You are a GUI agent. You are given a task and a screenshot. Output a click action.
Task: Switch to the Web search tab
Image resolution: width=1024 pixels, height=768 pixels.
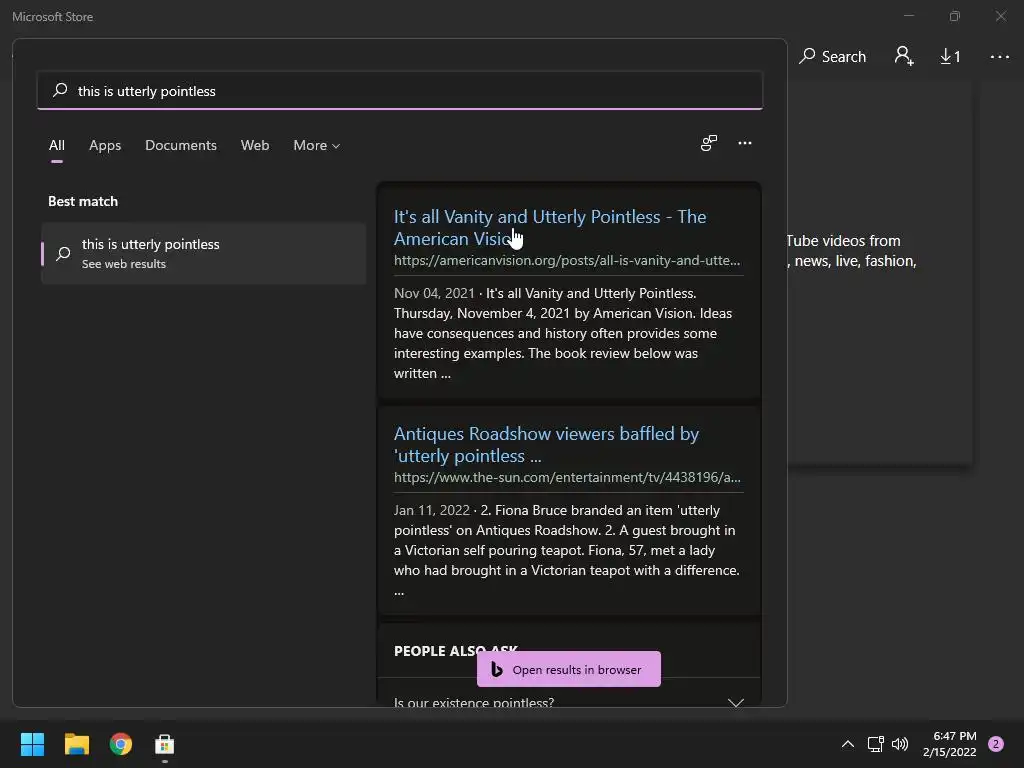255,146
